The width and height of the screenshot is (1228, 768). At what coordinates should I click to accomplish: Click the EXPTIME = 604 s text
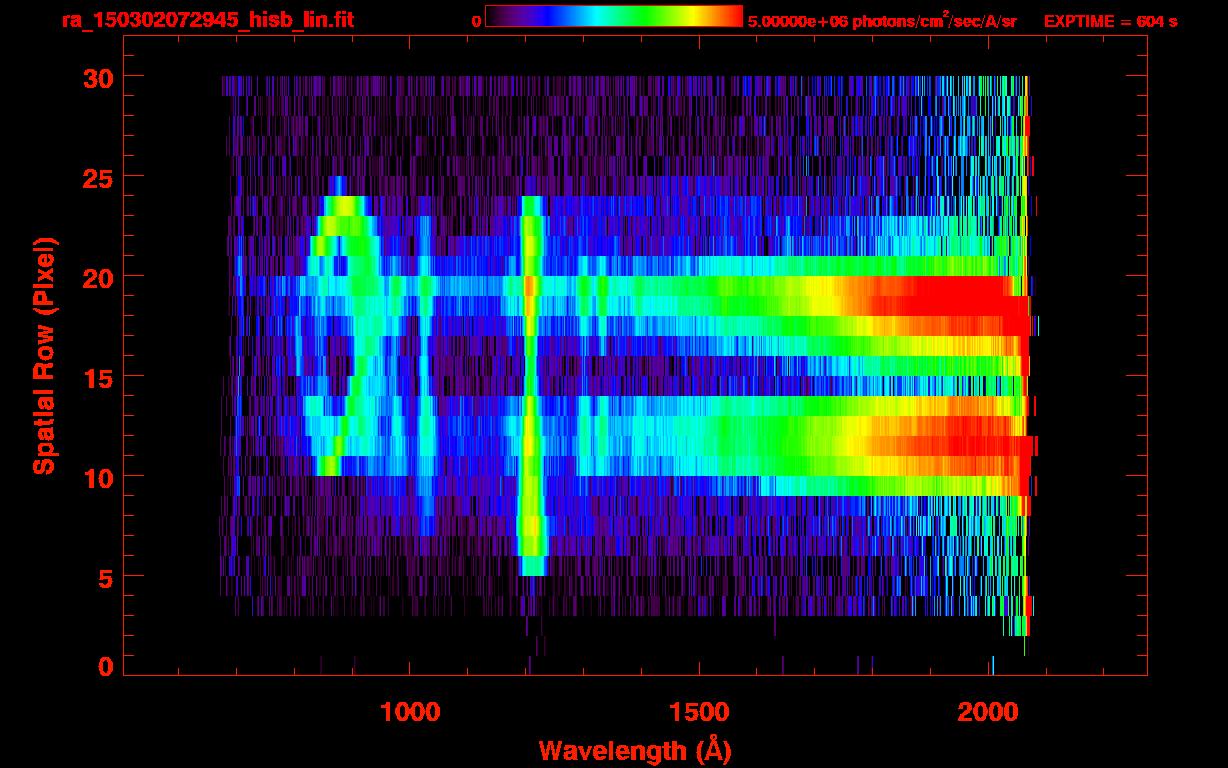coord(1110,21)
